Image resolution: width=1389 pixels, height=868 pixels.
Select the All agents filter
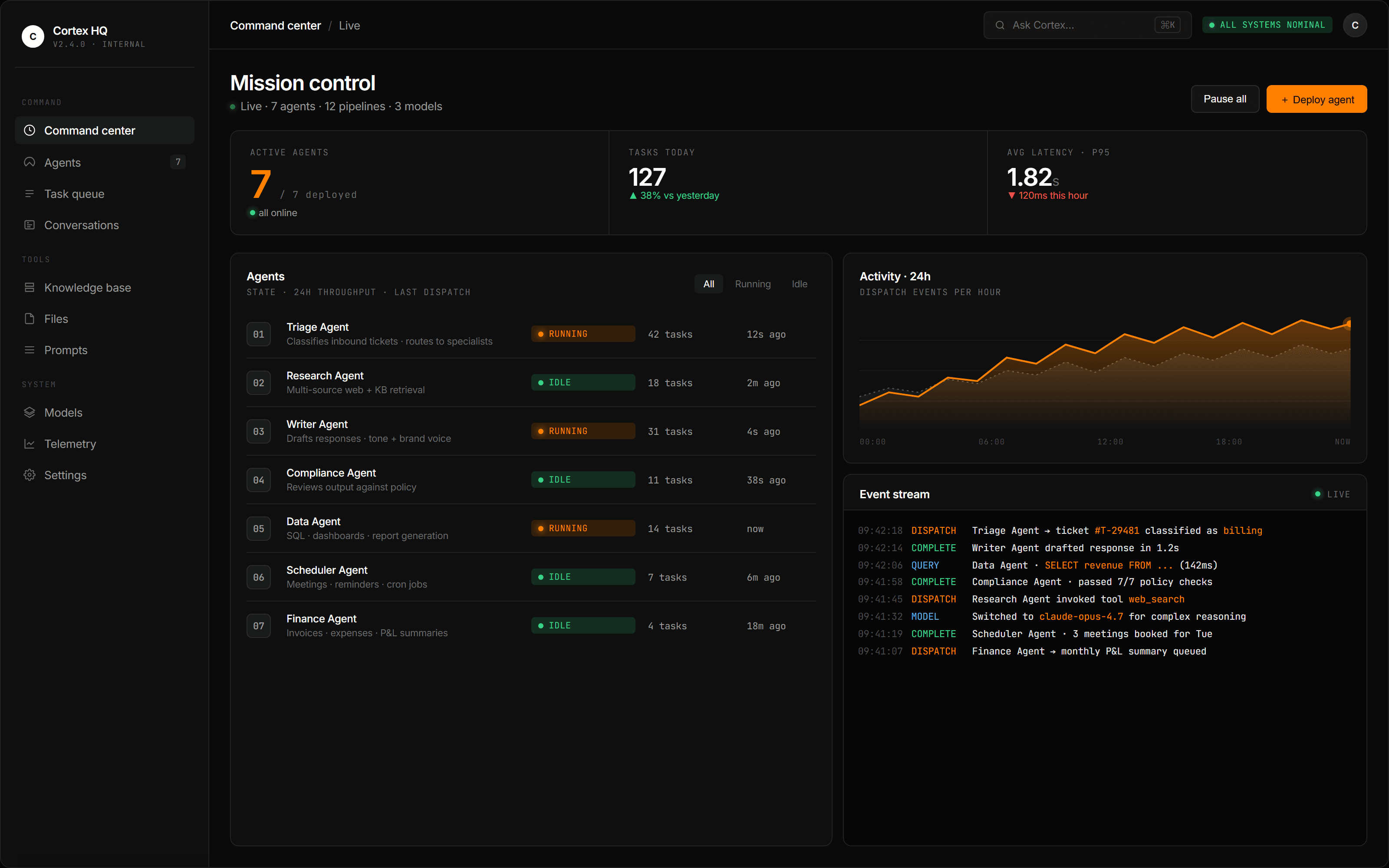coord(708,284)
